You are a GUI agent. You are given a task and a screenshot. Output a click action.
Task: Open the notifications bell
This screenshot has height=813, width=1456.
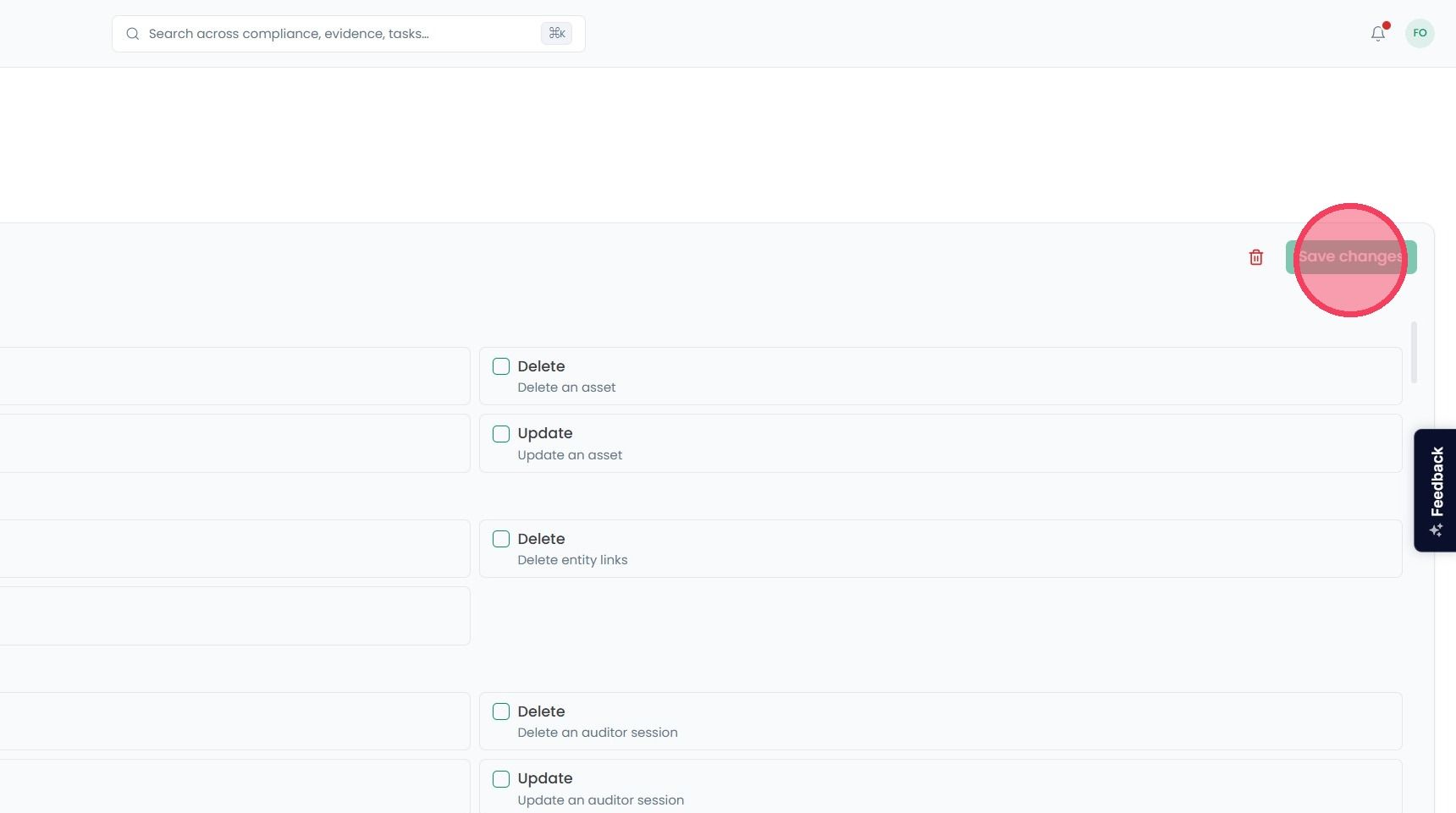pyautogui.click(x=1378, y=34)
